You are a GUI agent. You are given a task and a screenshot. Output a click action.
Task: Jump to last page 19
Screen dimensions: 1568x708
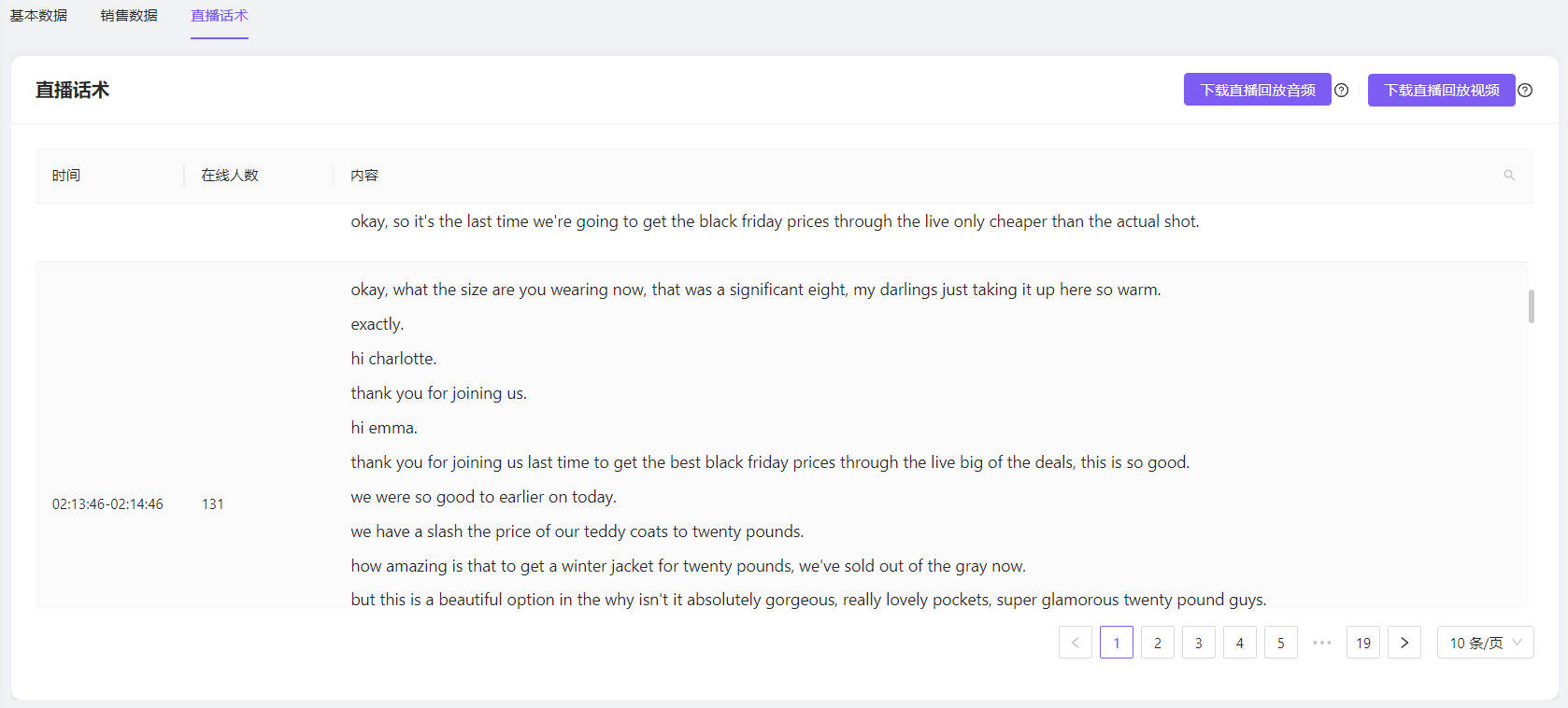click(1363, 643)
